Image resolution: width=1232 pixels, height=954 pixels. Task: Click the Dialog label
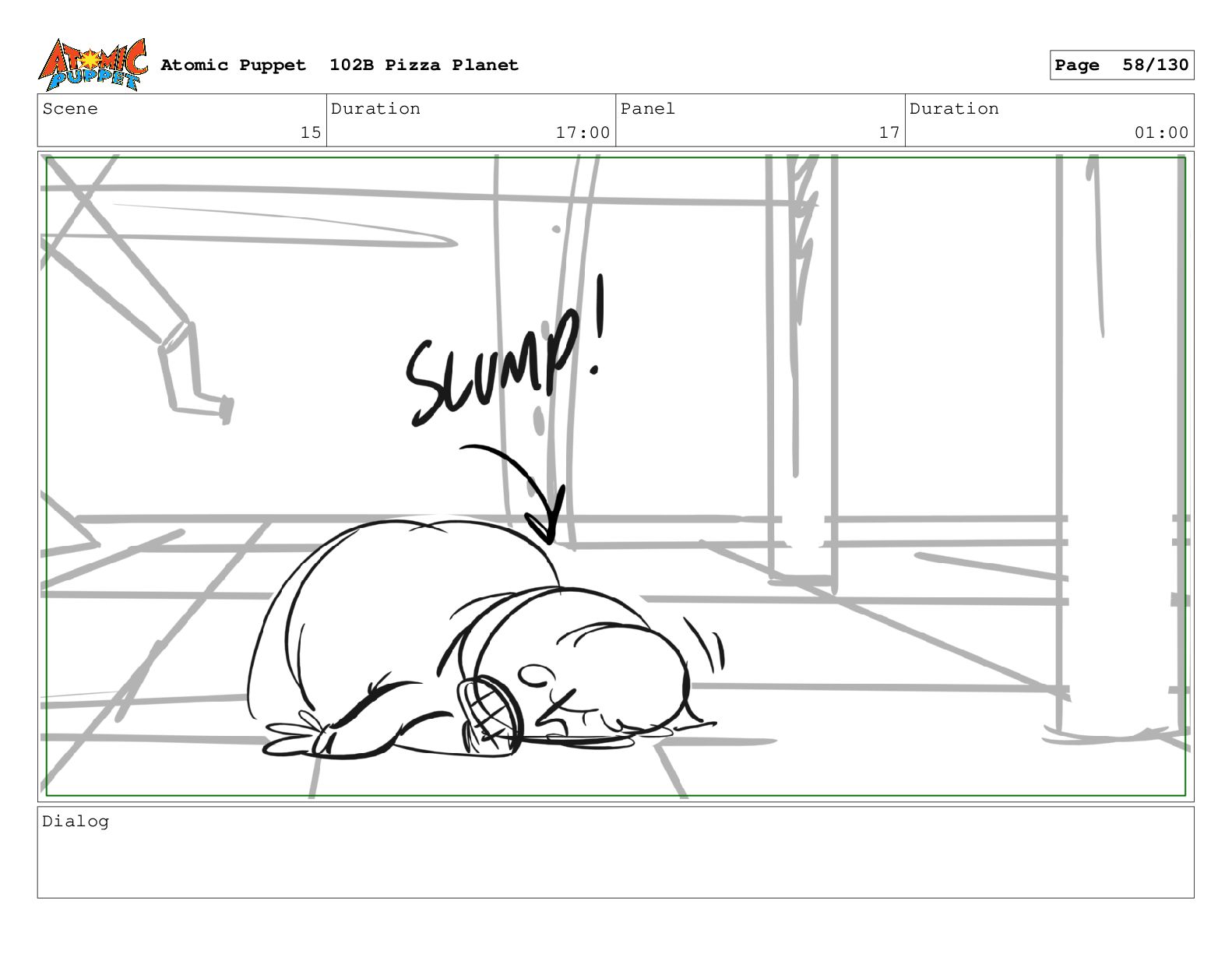point(76,822)
